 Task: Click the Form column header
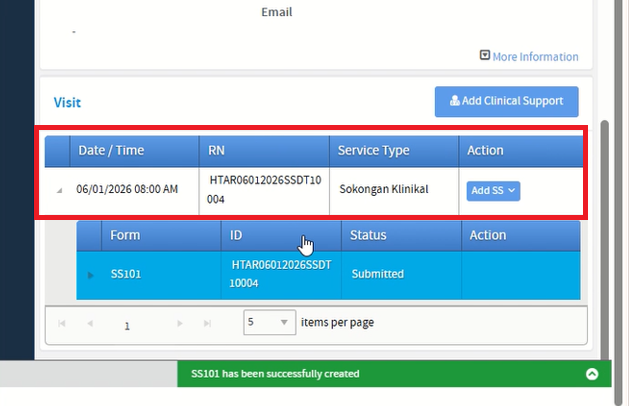tap(125, 236)
